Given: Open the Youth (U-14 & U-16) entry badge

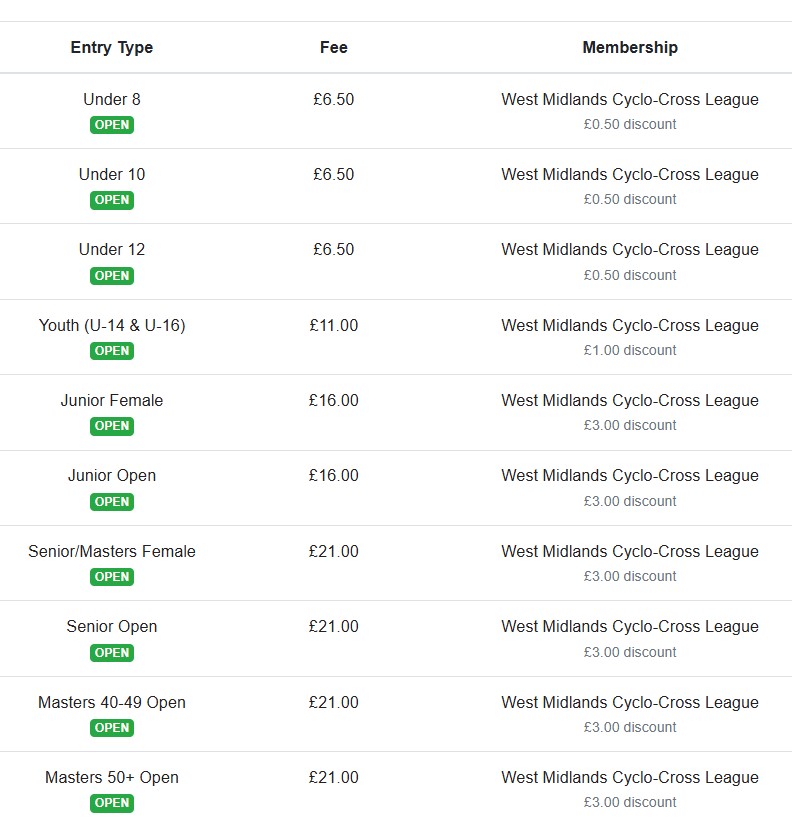Looking at the screenshot, I should tap(112, 351).
